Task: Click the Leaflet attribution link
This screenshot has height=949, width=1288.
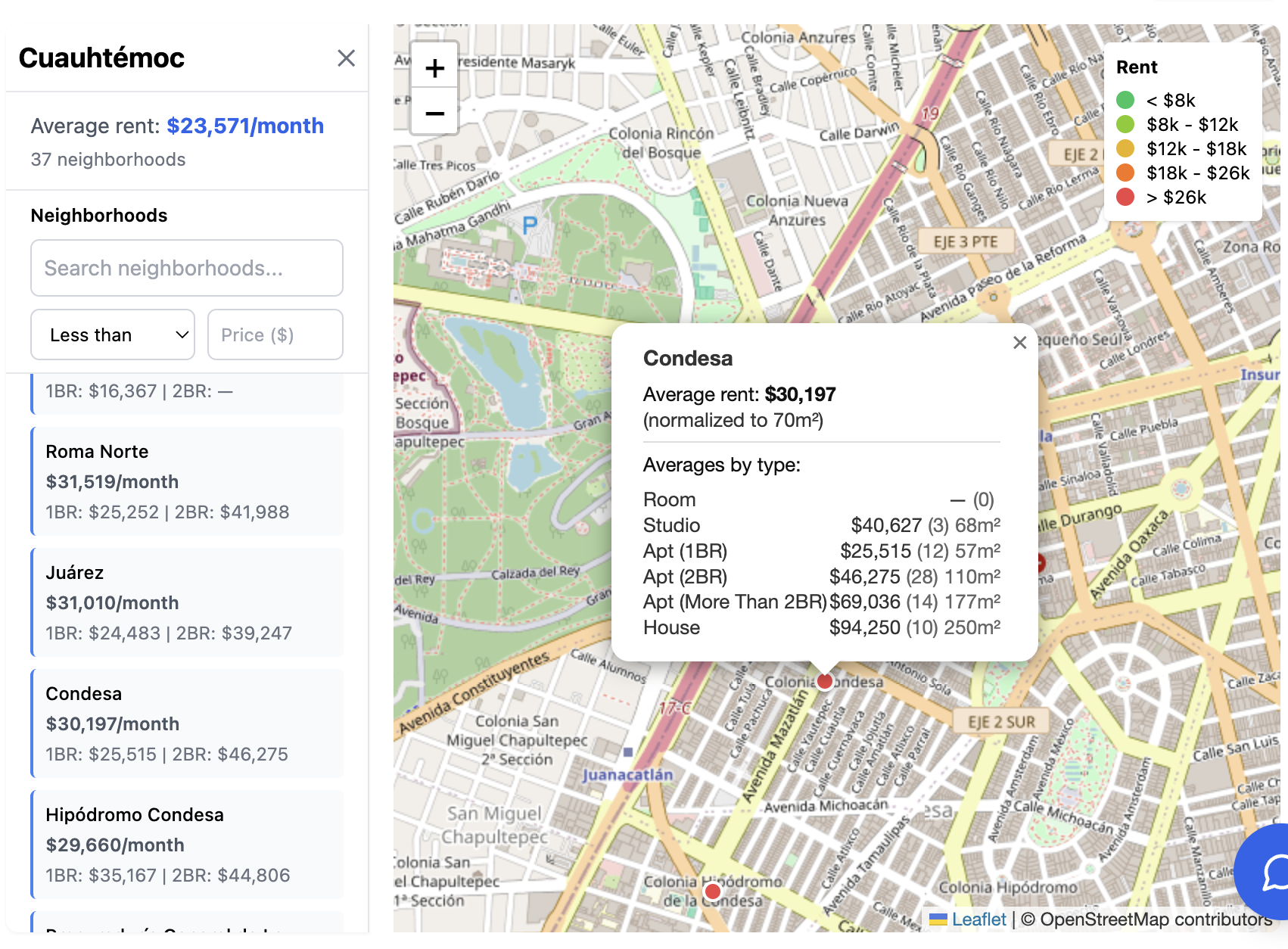Action: (x=978, y=919)
